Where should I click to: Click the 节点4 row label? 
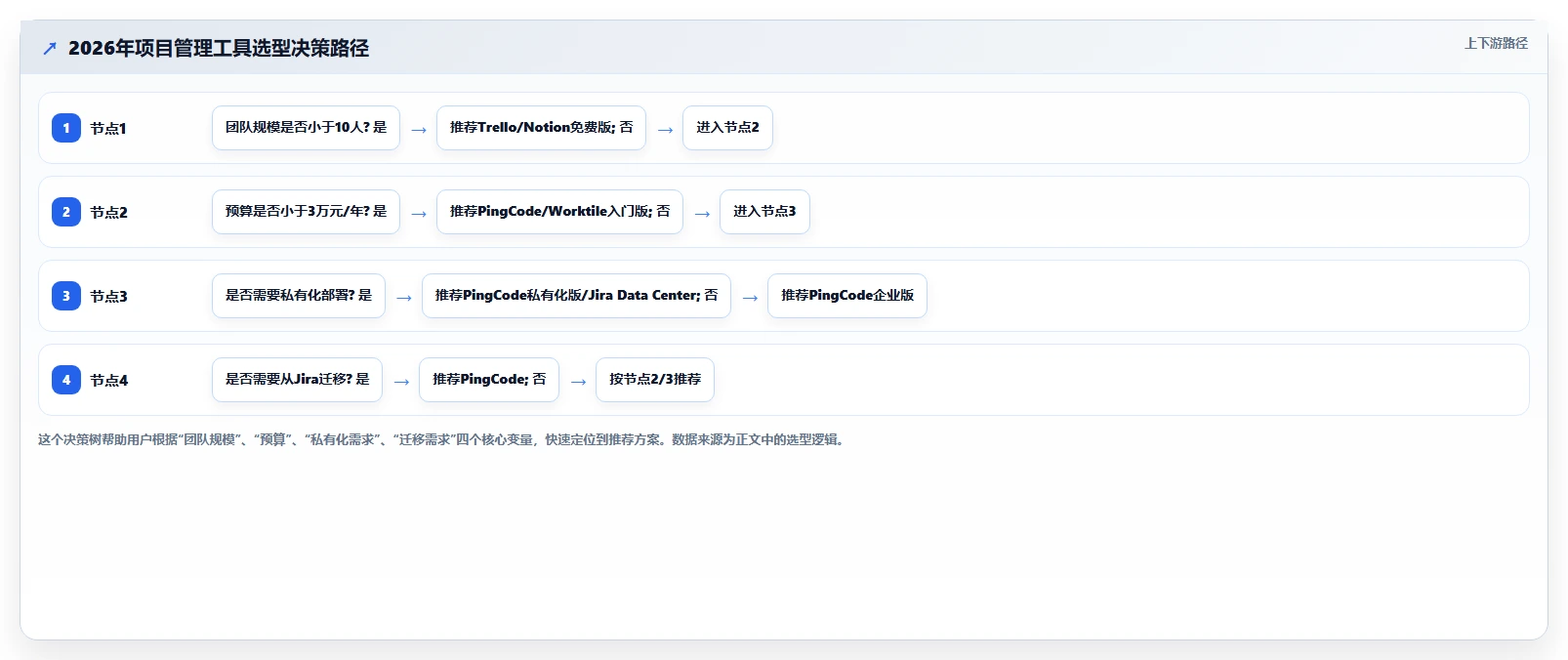(x=108, y=380)
